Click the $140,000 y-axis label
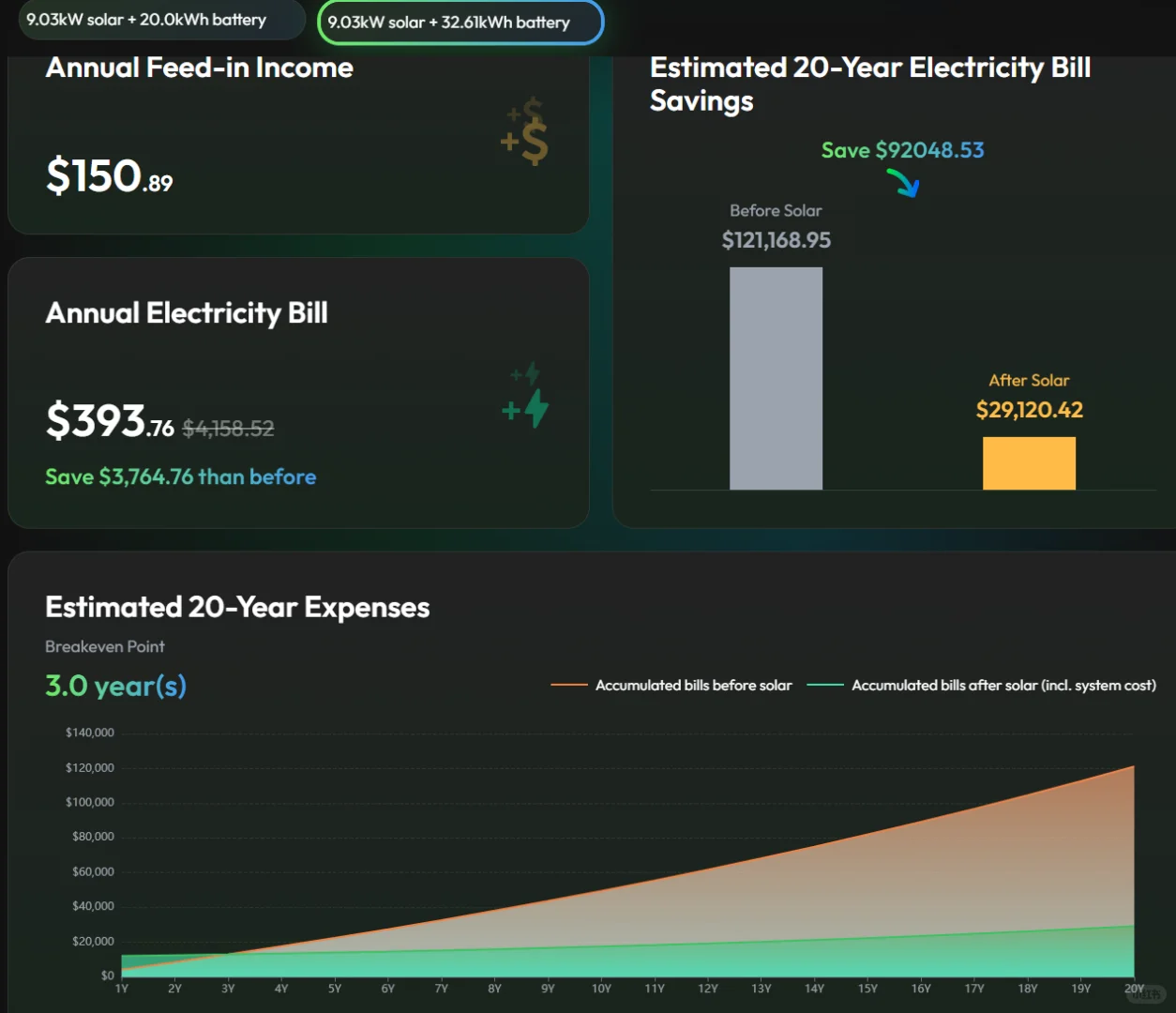Image resolution: width=1176 pixels, height=1013 pixels. pos(90,733)
